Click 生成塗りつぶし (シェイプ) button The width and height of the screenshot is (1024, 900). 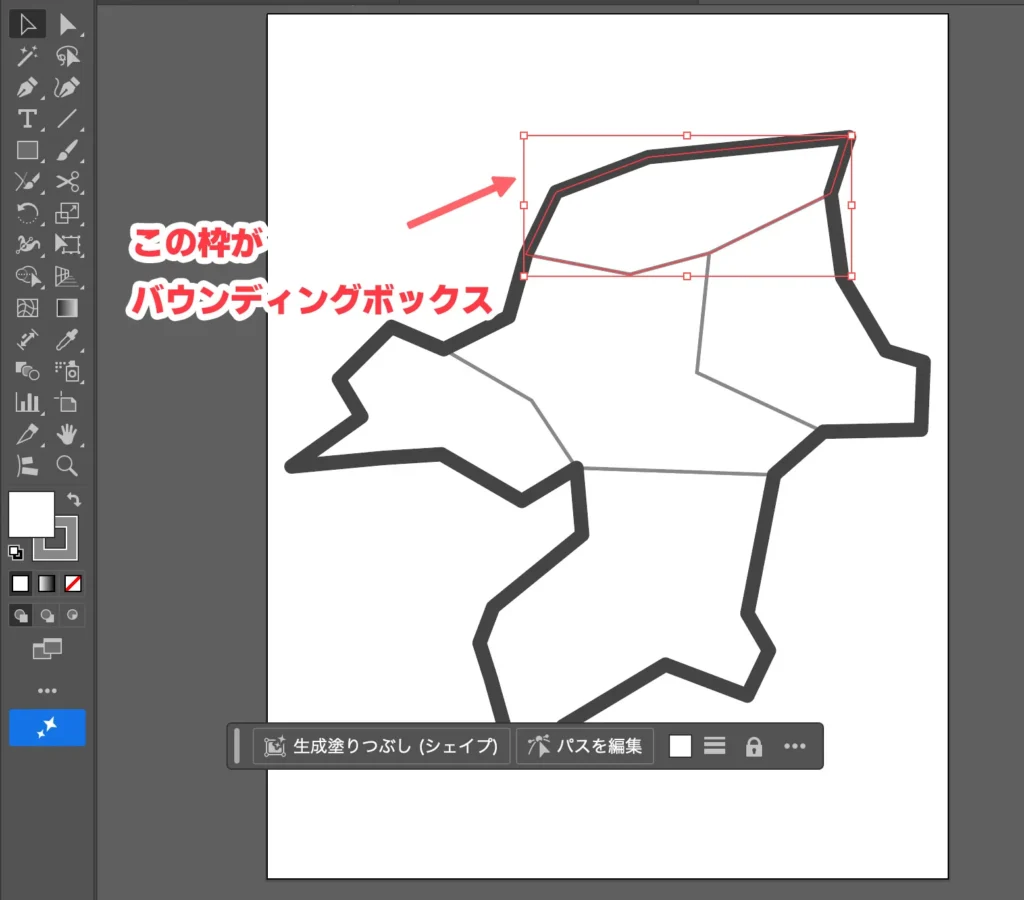(382, 746)
